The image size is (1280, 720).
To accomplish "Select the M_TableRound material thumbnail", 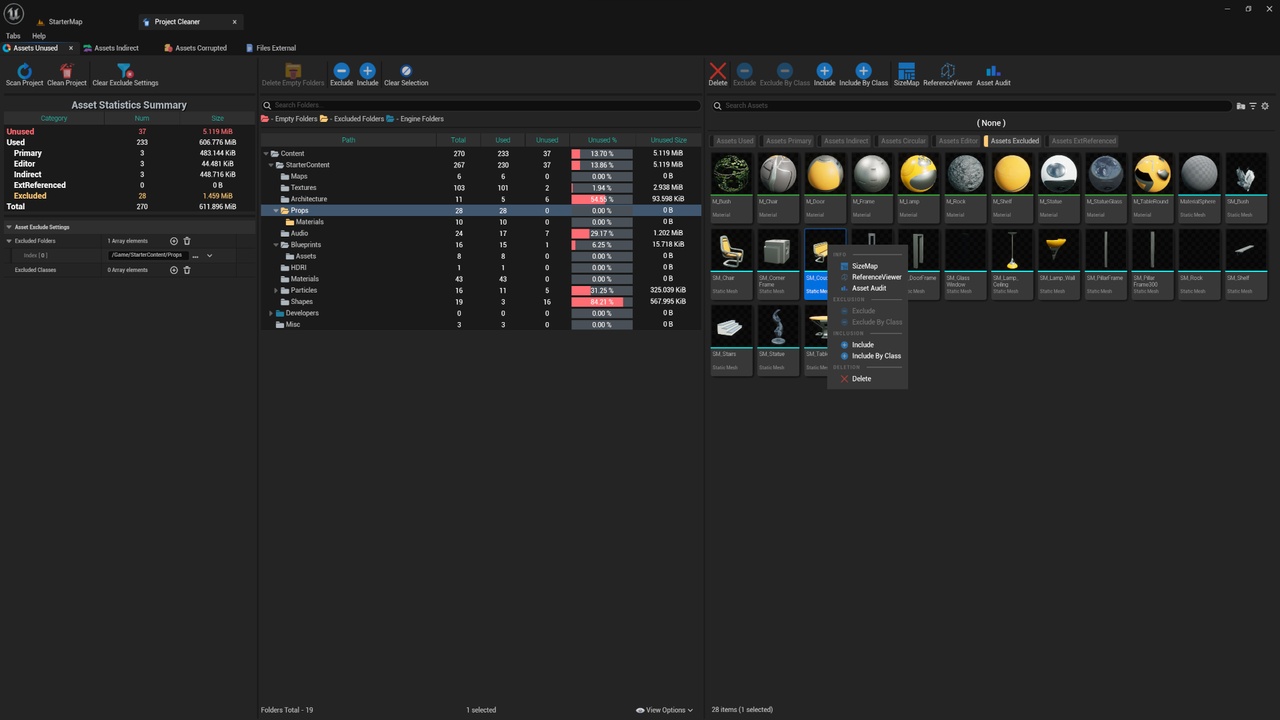I will tap(1152, 187).
